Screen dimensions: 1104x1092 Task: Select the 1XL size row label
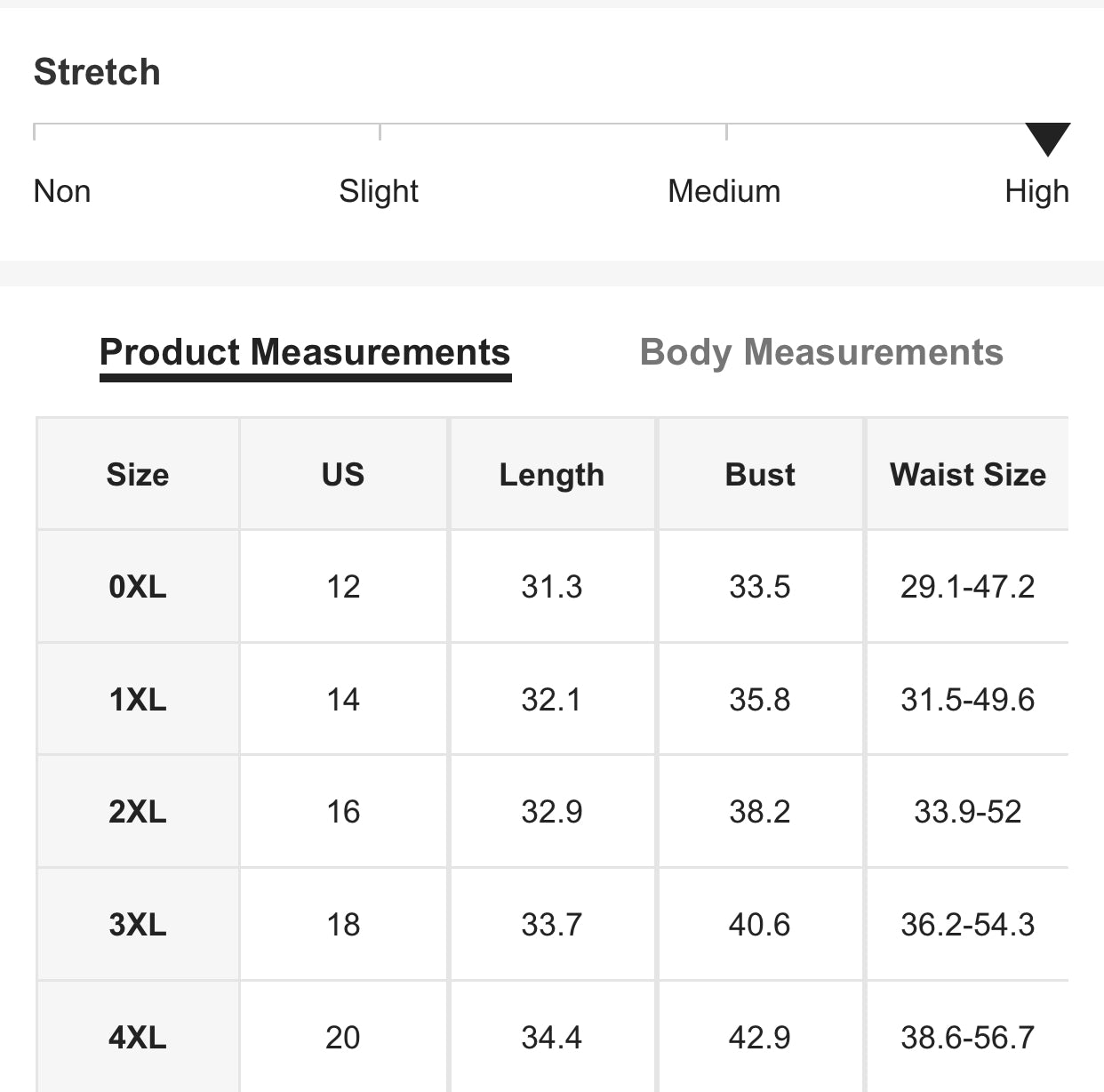pyautogui.click(x=138, y=700)
